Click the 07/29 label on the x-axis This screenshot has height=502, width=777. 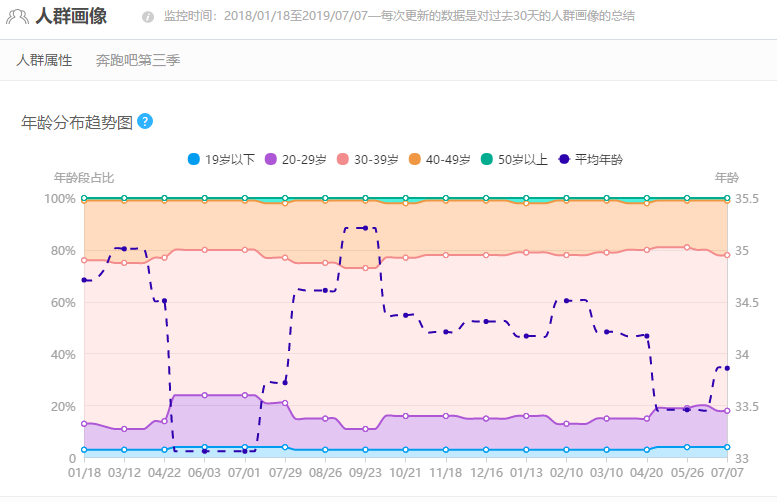coord(285,473)
